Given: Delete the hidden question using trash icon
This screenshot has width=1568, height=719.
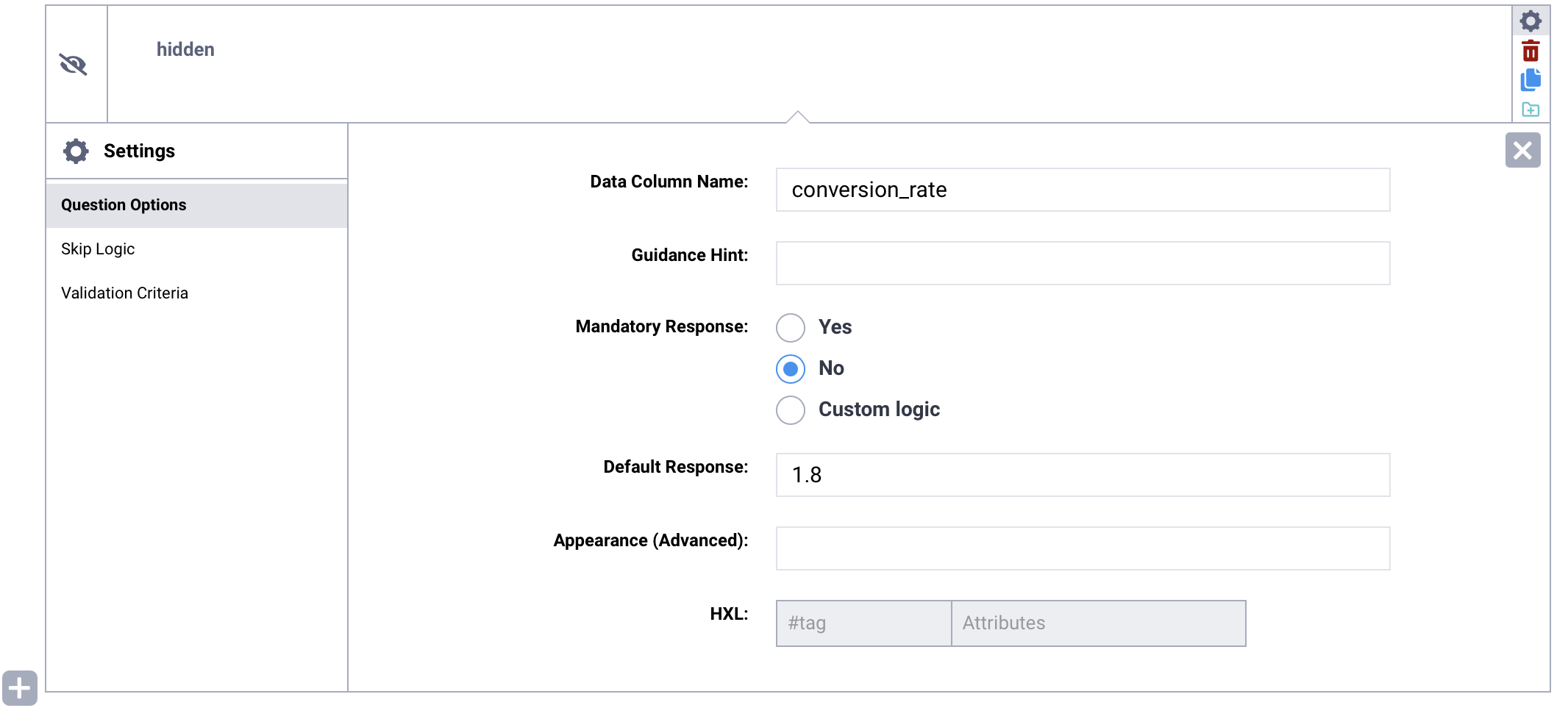Looking at the screenshot, I should 1530,50.
